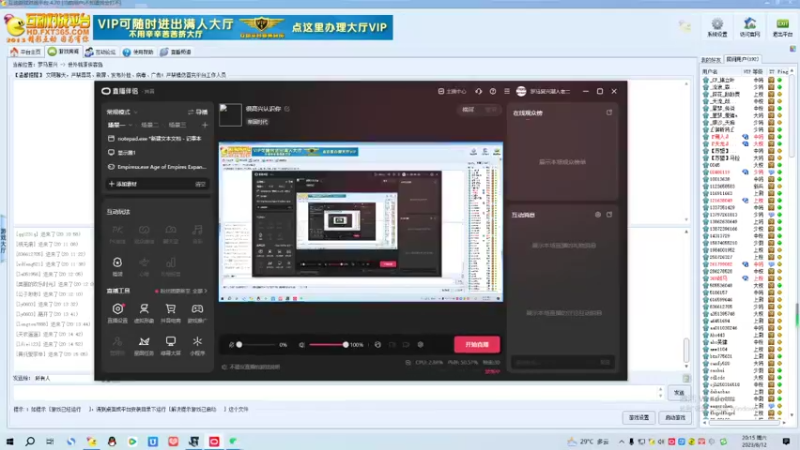Switch to portrait (竖屏) mode
Screen dimensions: 800x450
tap(490, 110)
